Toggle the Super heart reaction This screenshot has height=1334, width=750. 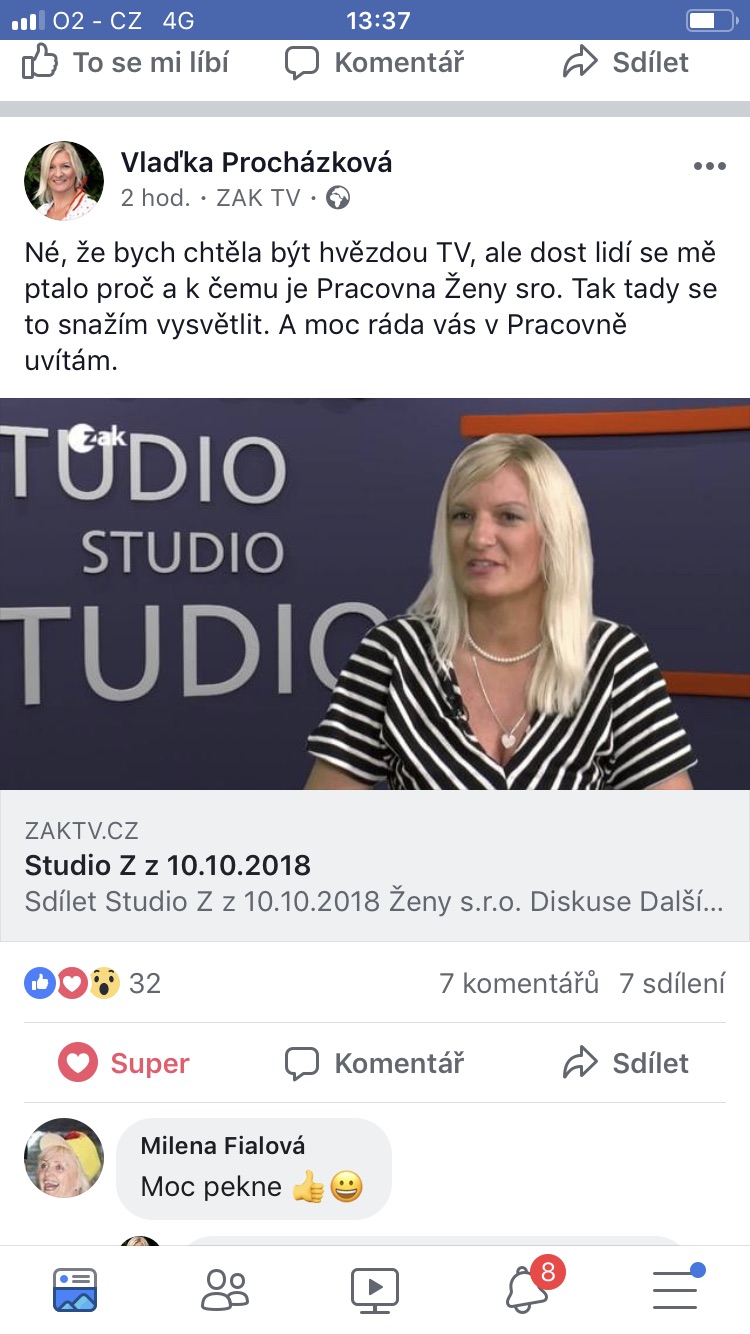[x=124, y=1063]
